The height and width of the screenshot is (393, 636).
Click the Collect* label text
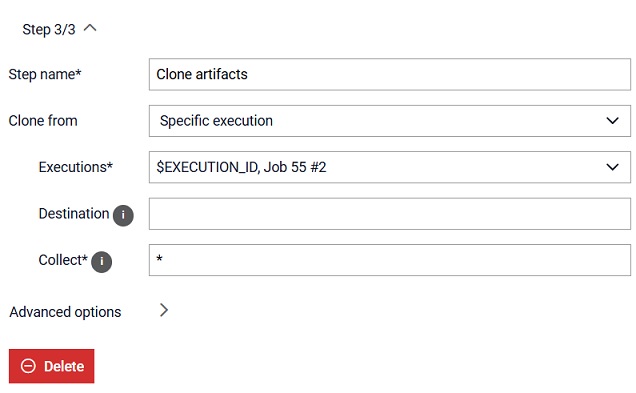pyautogui.click(x=63, y=260)
